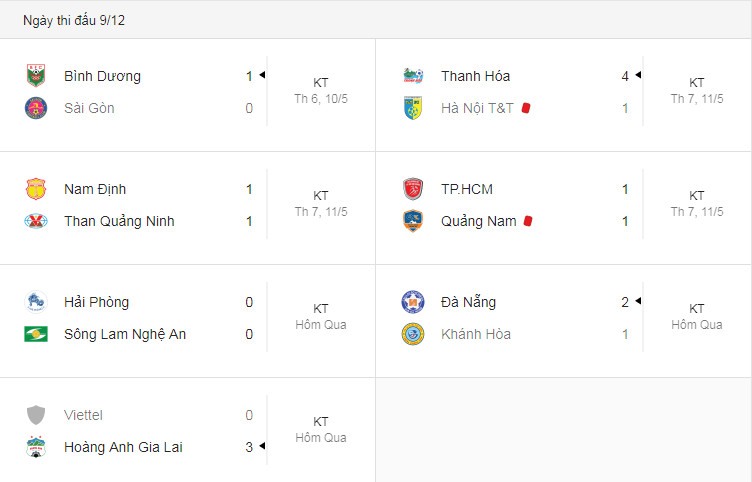This screenshot has height=482, width=752.
Task: Click the red card beside Quảng Nam
Action: click(x=528, y=221)
